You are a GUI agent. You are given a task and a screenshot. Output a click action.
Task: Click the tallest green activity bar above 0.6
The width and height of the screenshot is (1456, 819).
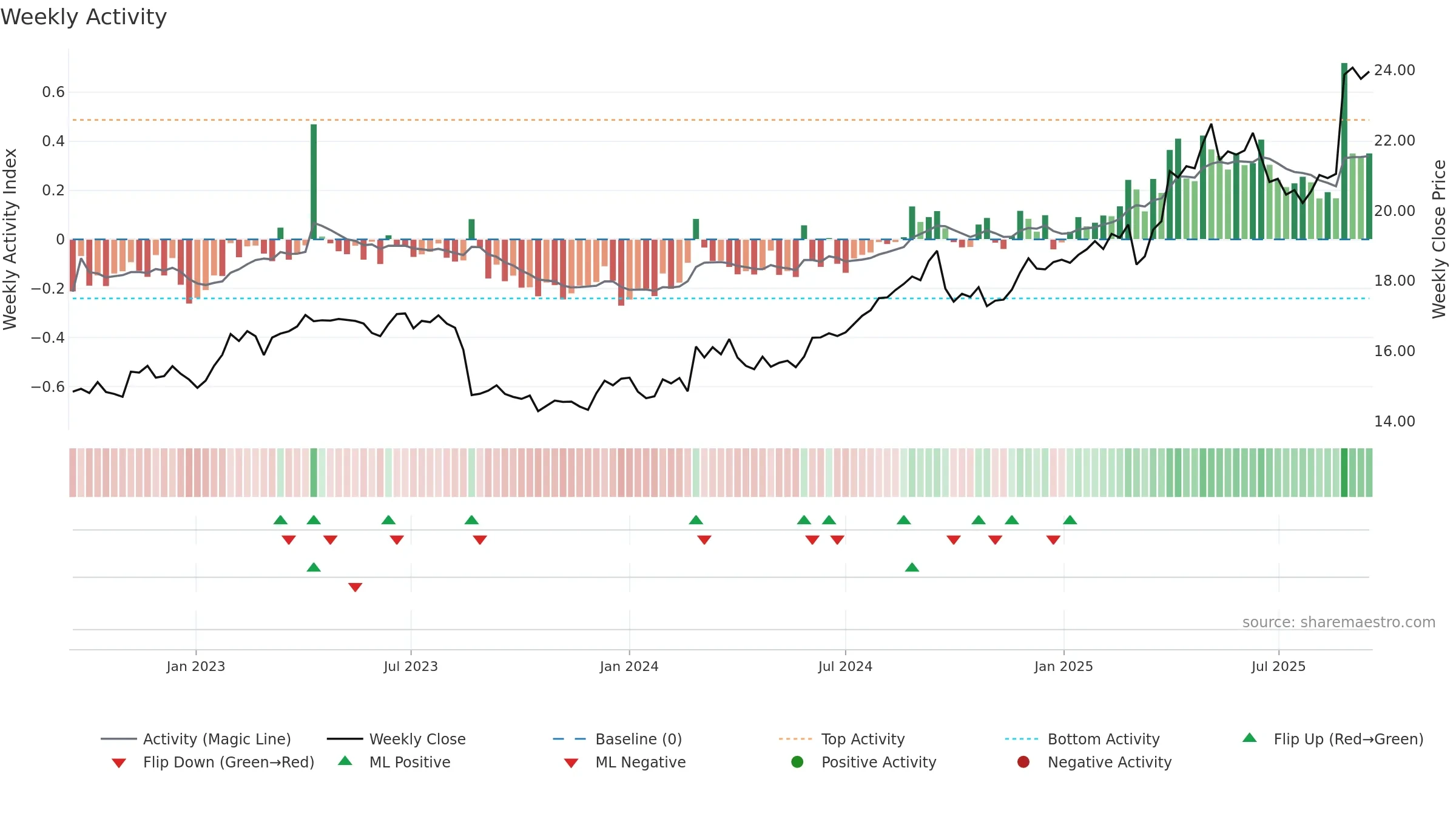coord(1344,151)
